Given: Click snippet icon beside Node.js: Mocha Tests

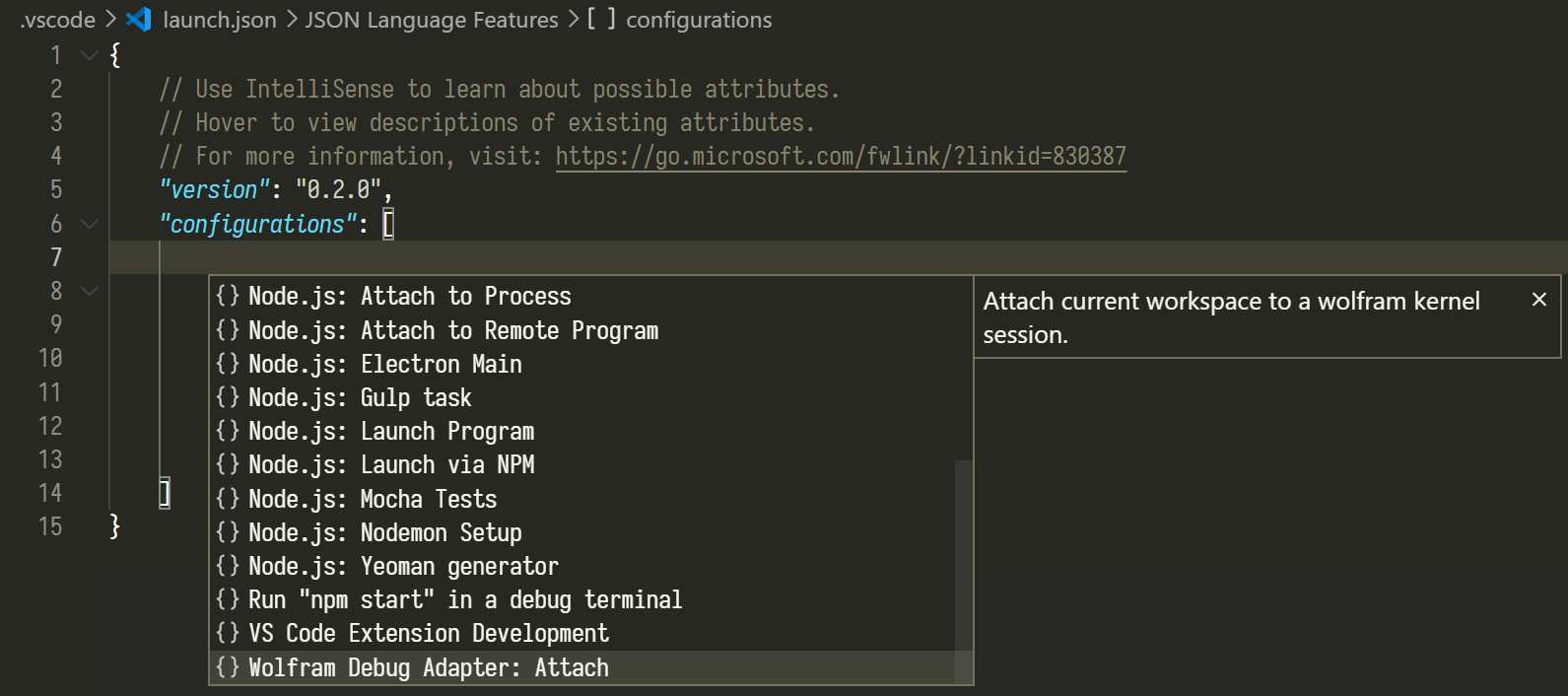Looking at the screenshot, I should [228, 499].
